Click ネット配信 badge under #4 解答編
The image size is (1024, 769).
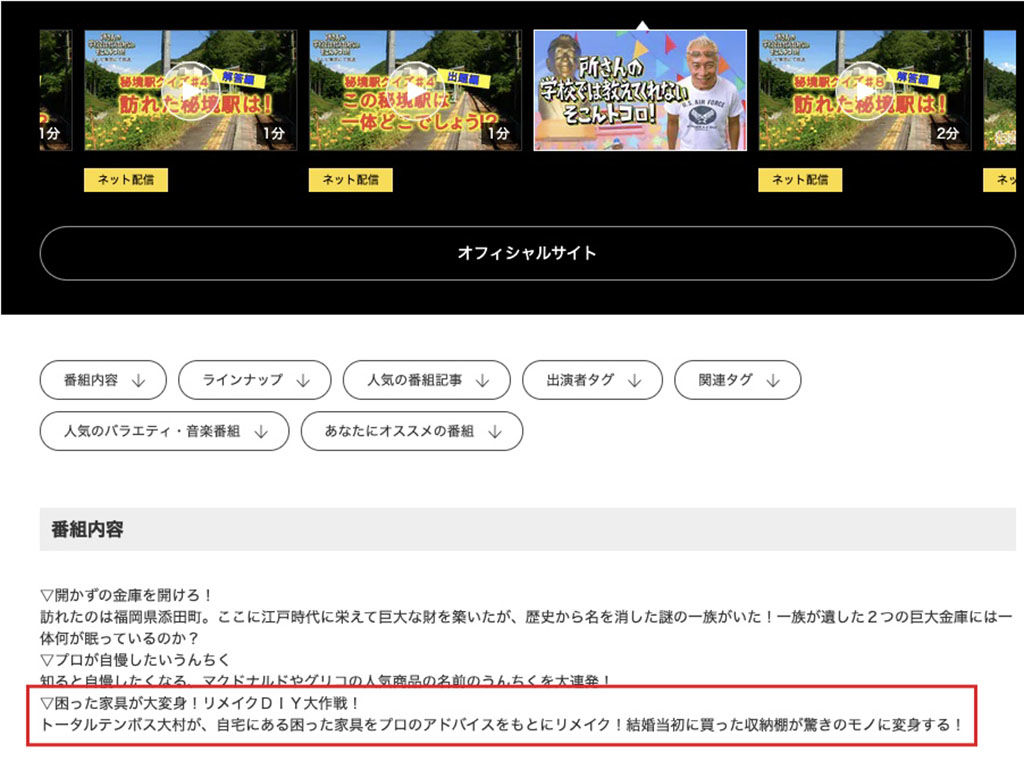125,180
